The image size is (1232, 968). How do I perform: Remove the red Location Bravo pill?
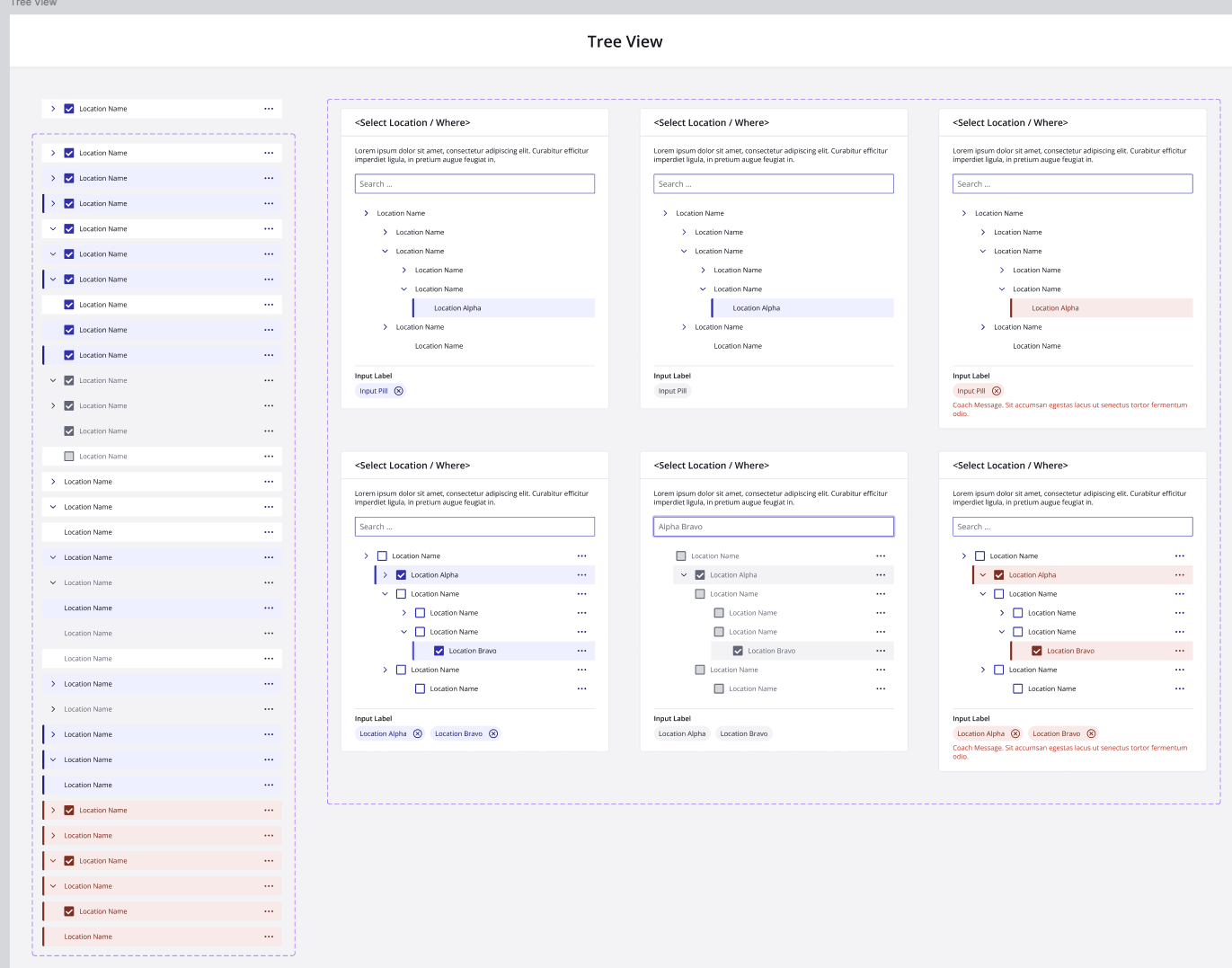pyautogui.click(x=1091, y=733)
